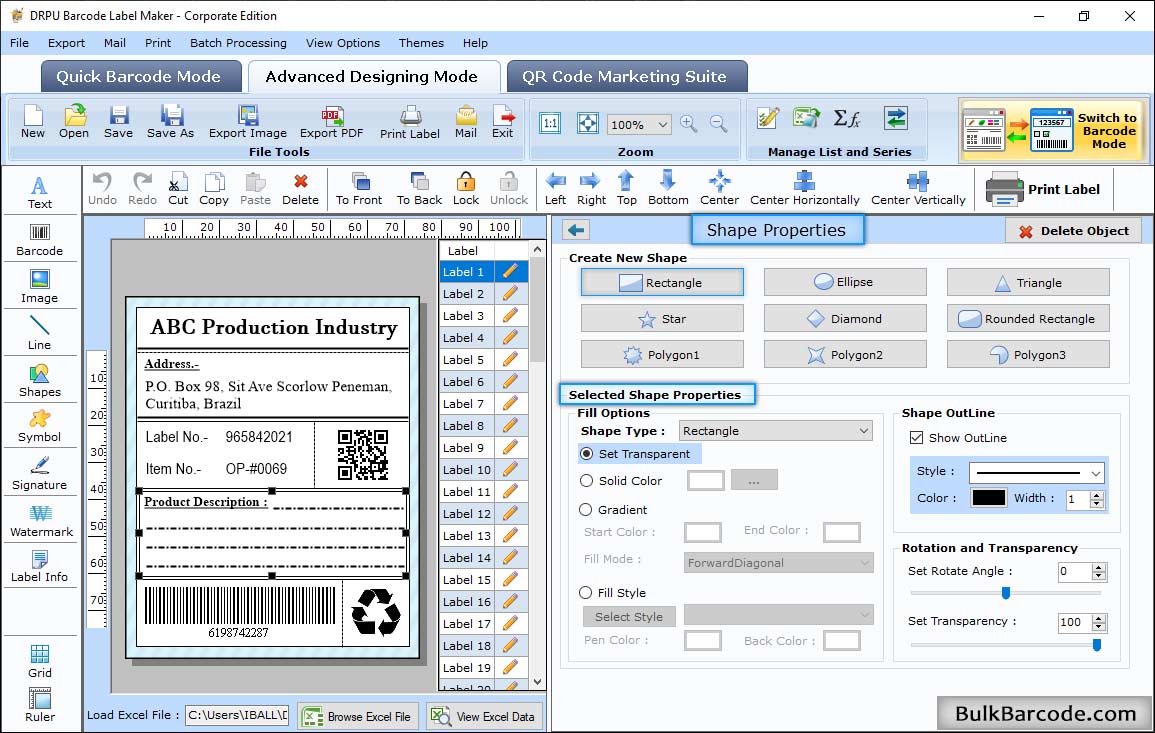Open Label Info panel

click(40, 566)
